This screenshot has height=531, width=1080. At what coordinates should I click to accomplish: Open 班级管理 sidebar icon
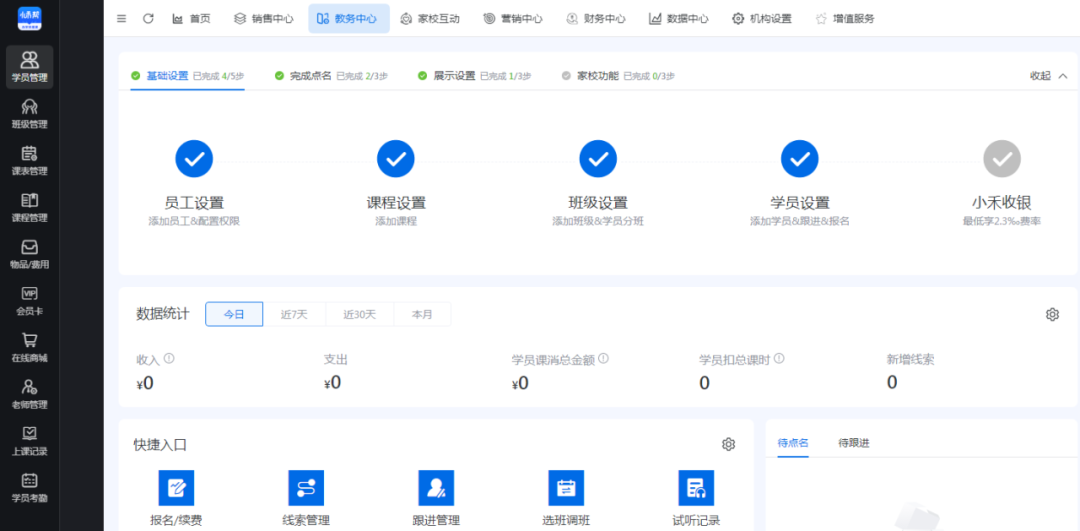coord(29,113)
